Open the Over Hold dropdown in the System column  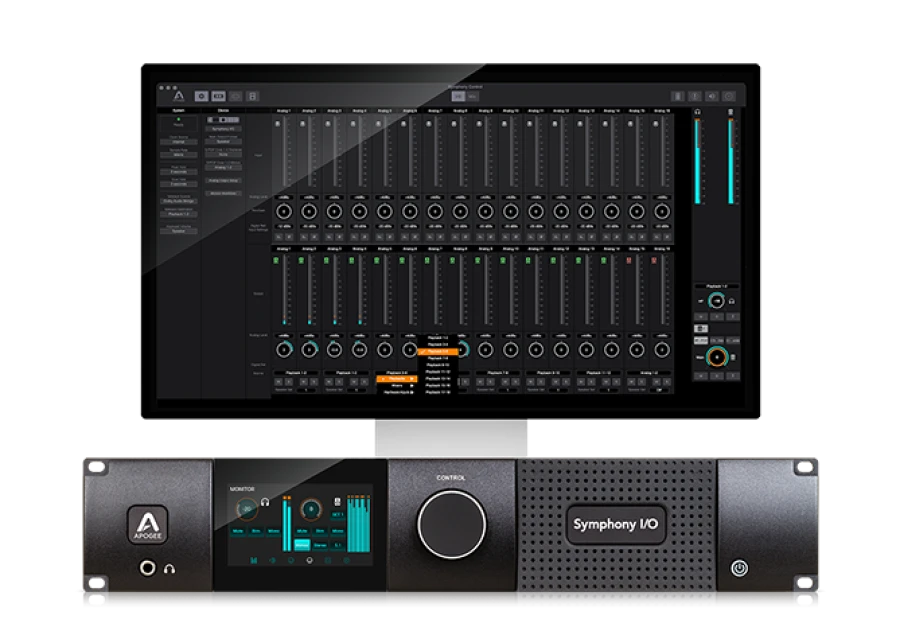click(179, 184)
